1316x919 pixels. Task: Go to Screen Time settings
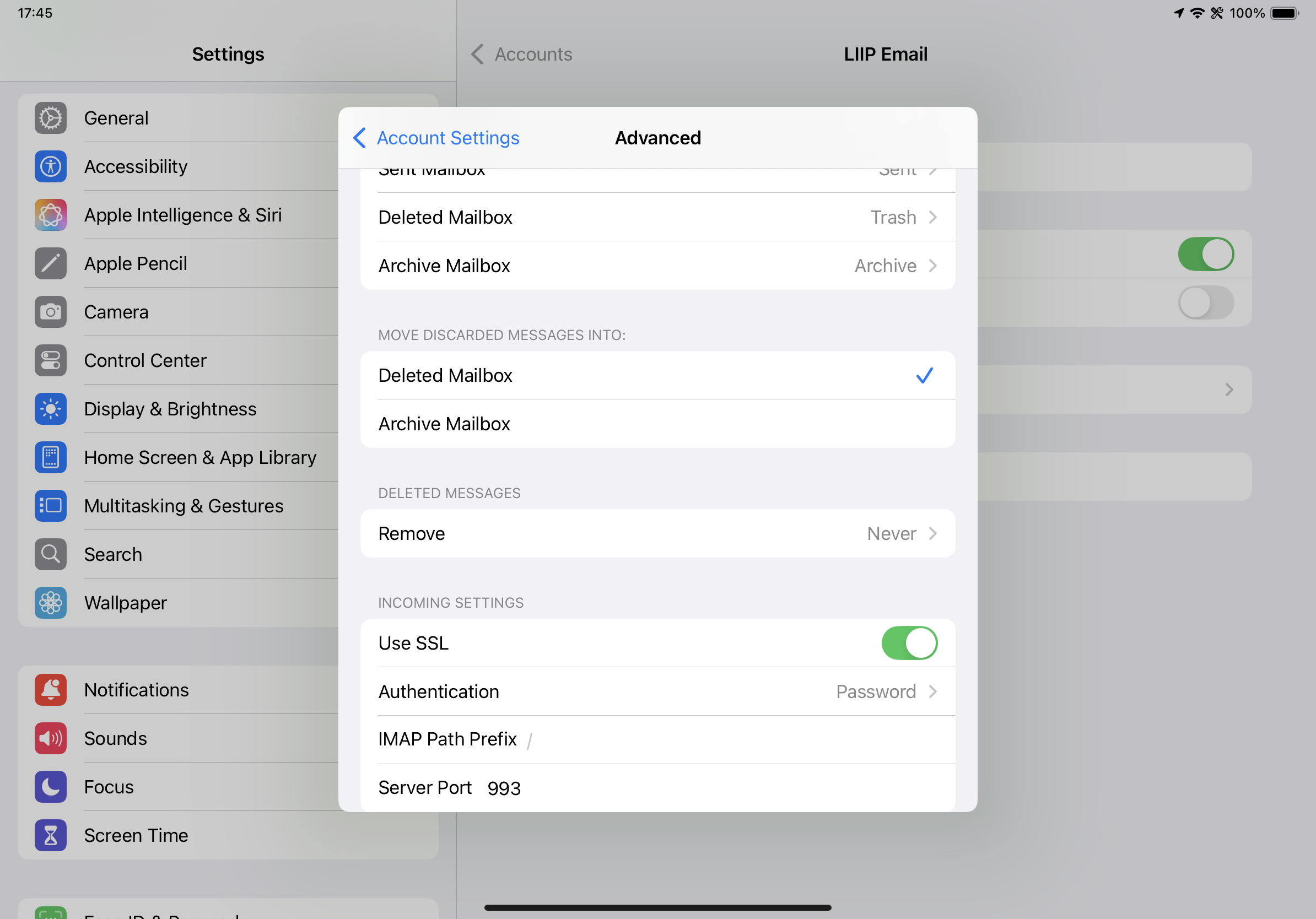click(136, 835)
